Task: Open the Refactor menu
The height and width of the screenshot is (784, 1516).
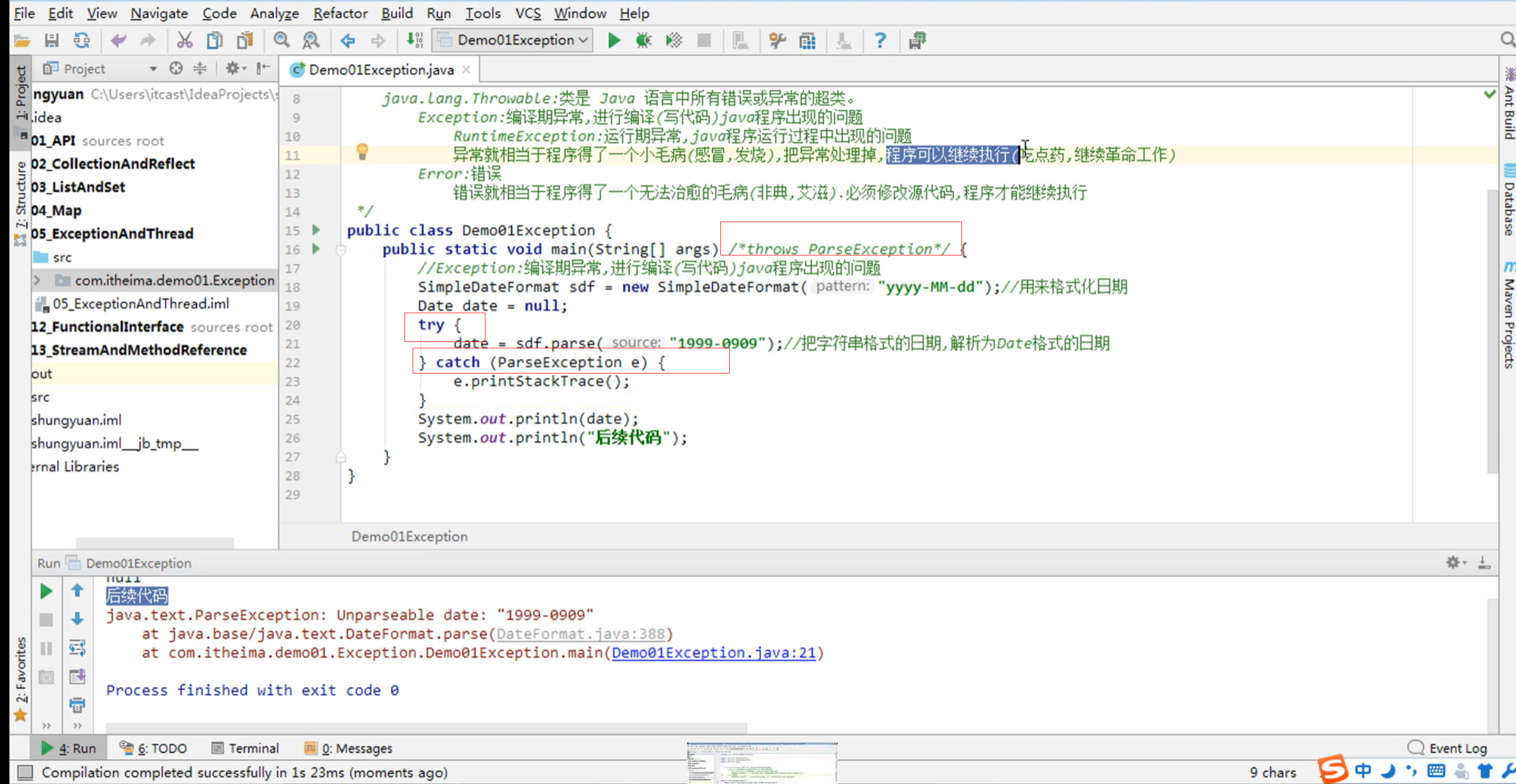Action: click(x=340, y=13)
